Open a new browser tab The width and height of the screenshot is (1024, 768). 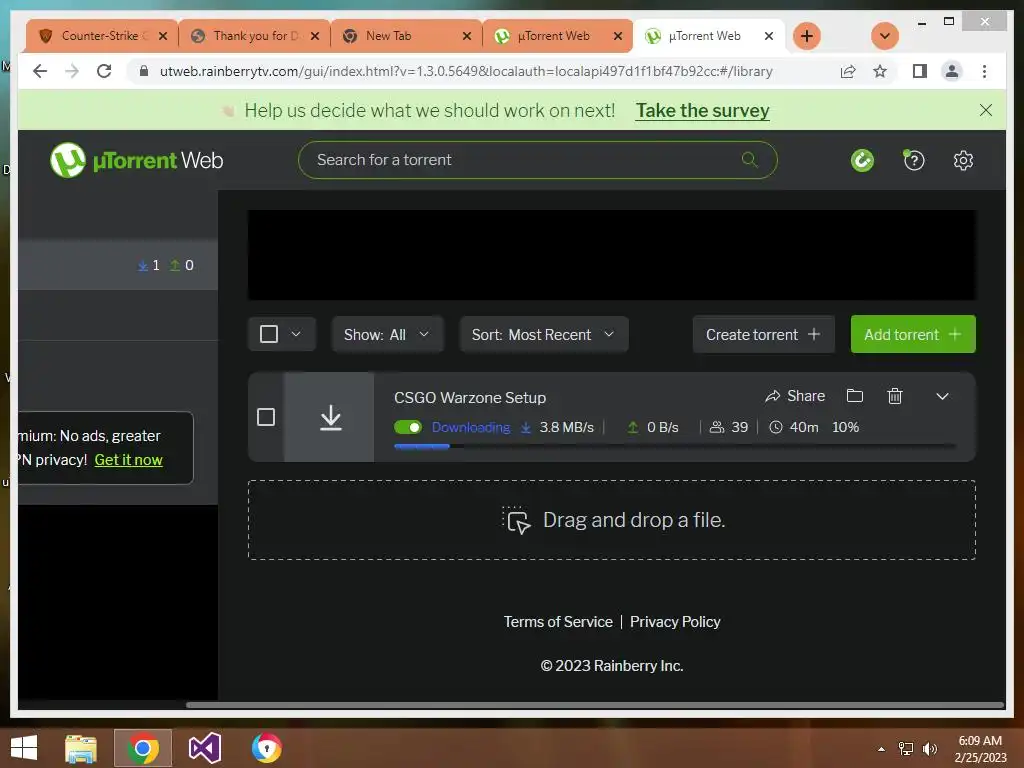click(x=807, y=36)
